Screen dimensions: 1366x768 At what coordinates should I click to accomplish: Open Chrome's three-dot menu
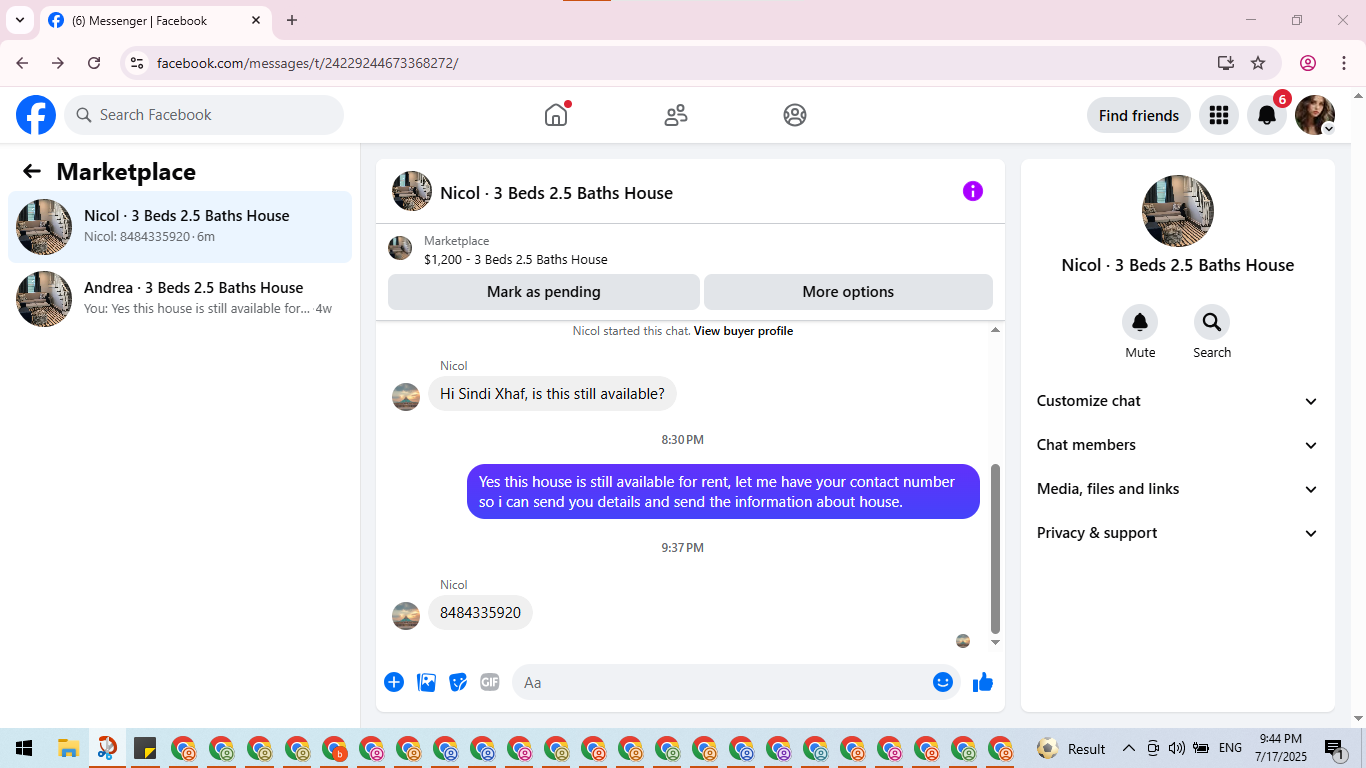1342,63
